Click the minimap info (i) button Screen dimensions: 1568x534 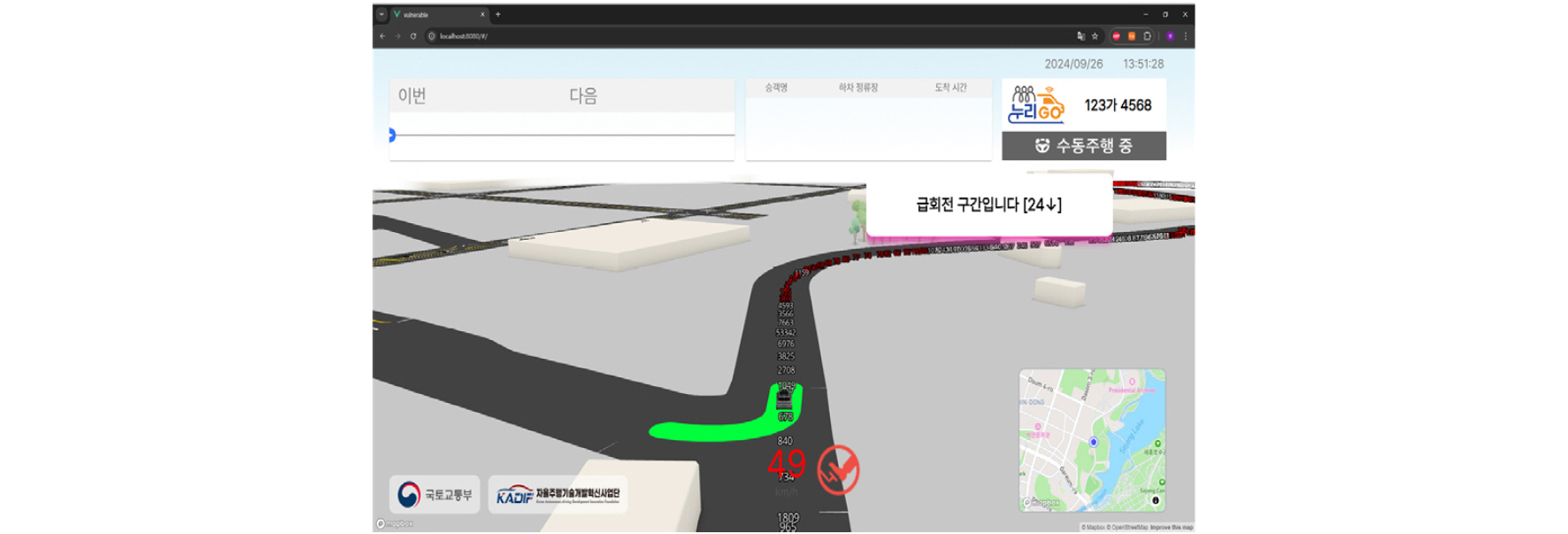coord(1155,500)
